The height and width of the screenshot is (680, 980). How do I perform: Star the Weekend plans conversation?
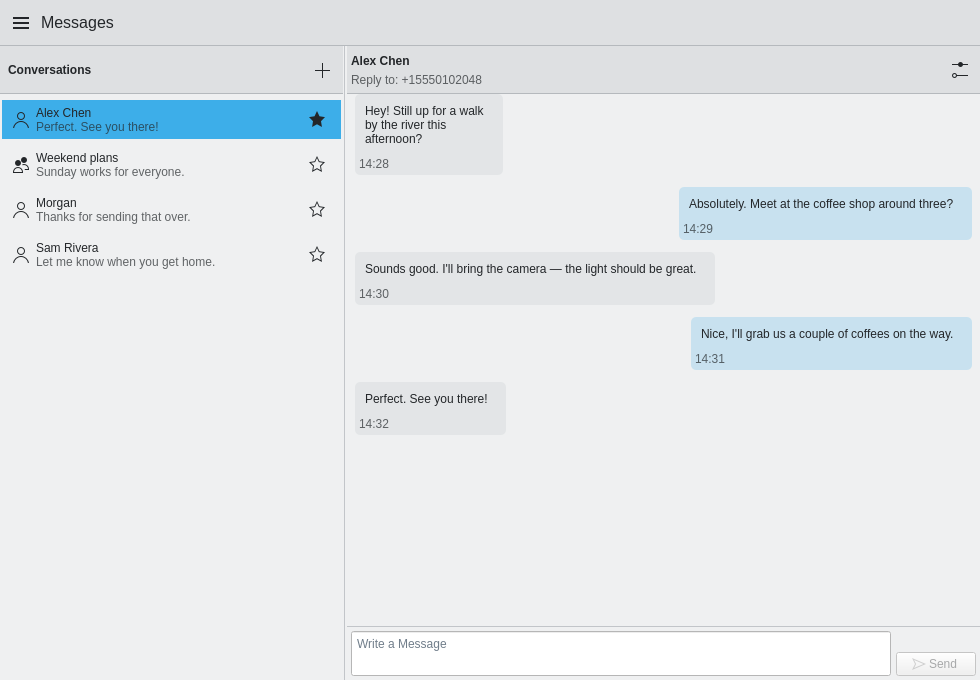point(317,164)
